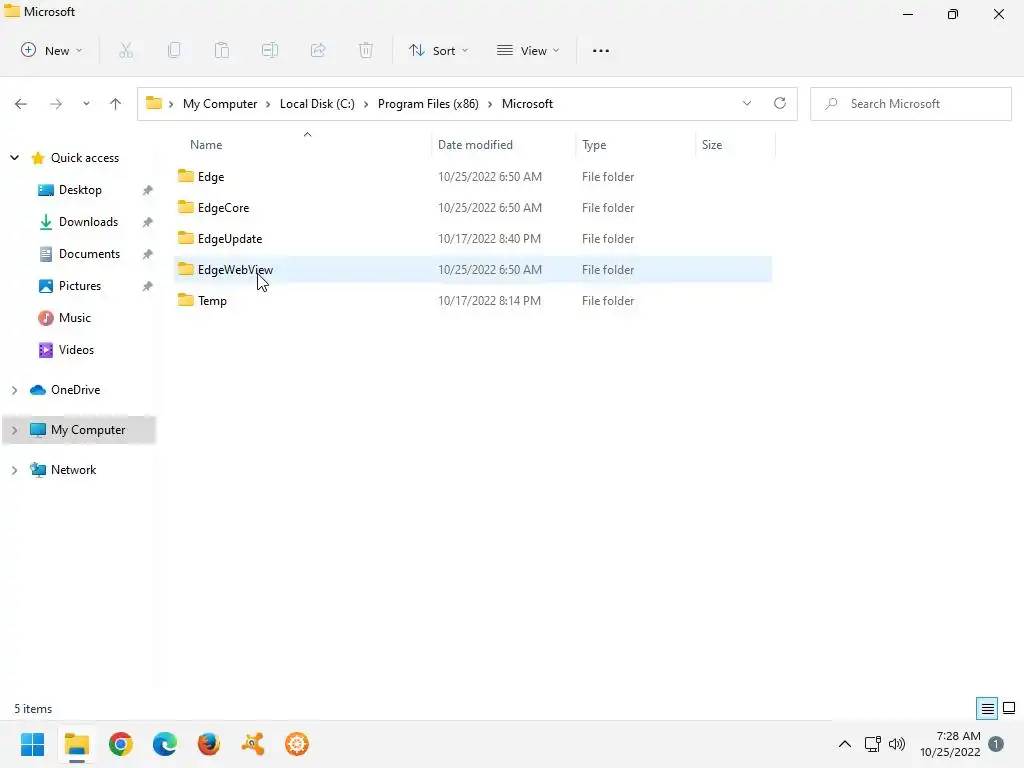
Task: Click the Forward navigation arrow
Action: 56,104
